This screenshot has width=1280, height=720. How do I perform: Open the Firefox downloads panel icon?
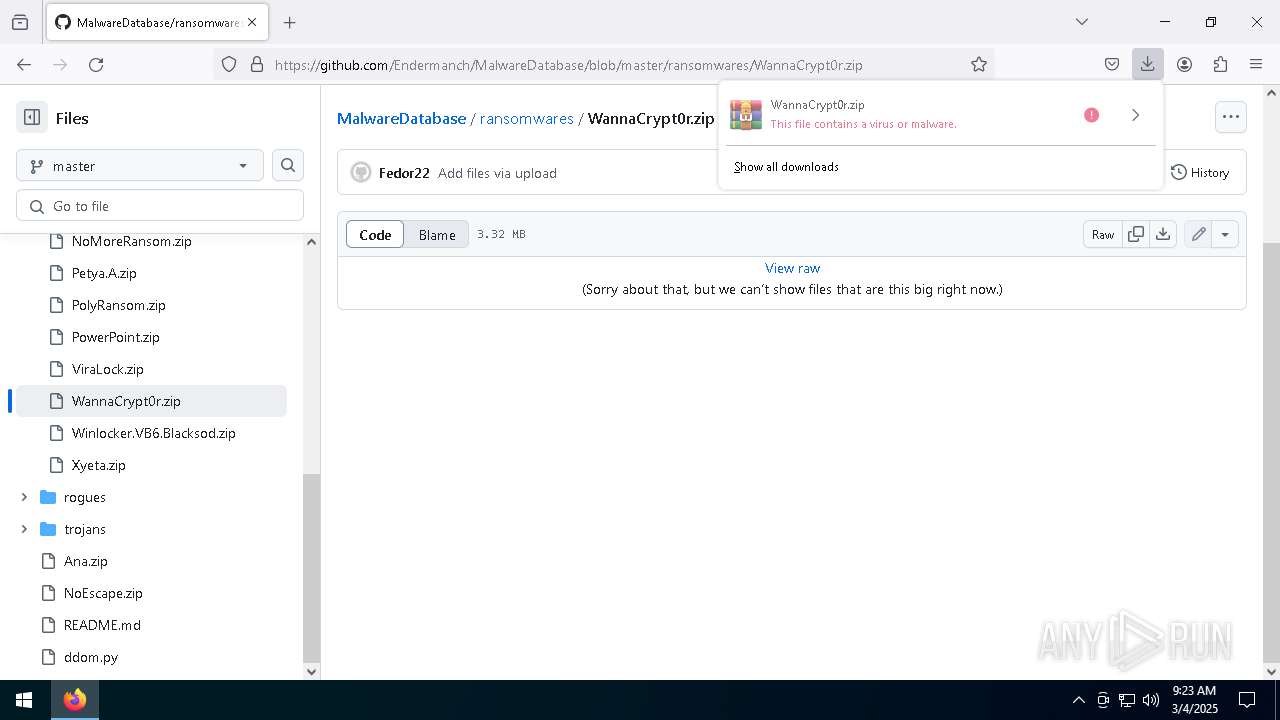click(1147, 64)
